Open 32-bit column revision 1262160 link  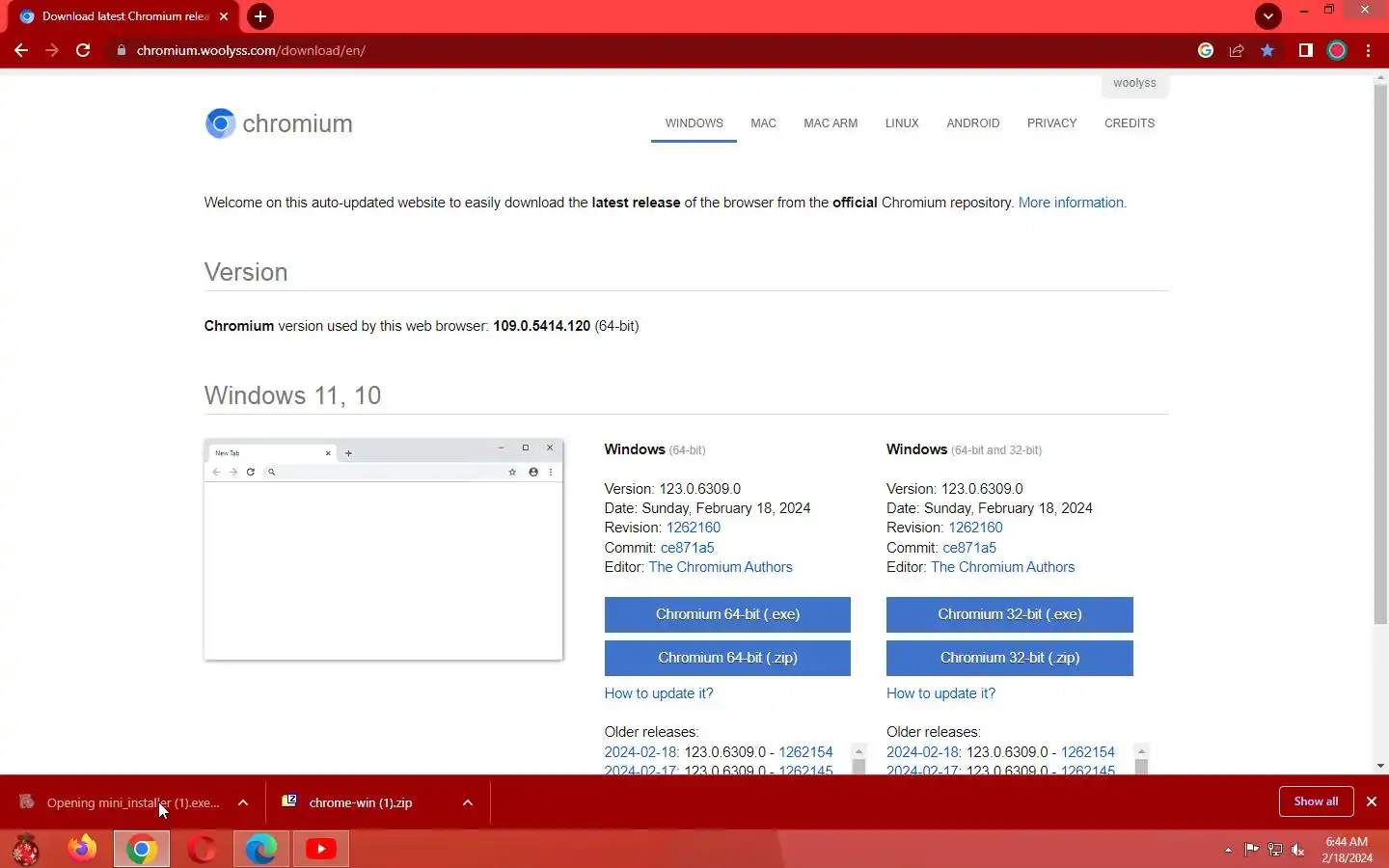975,528
